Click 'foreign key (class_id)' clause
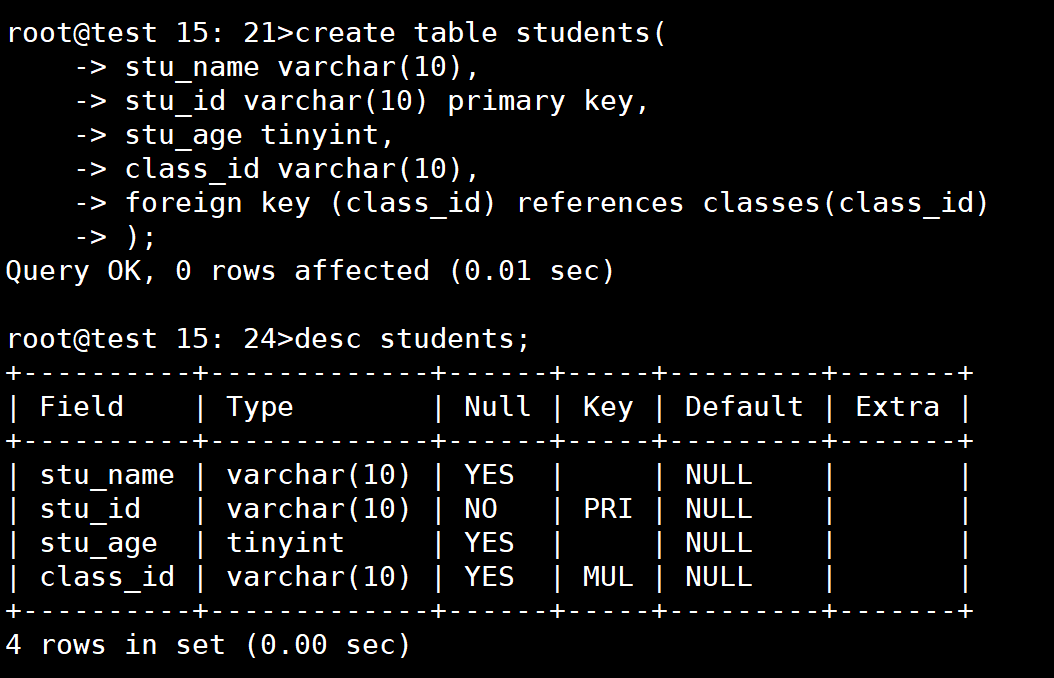The width and height of the screenshot is (1054, 678). (x=311, y=203)
